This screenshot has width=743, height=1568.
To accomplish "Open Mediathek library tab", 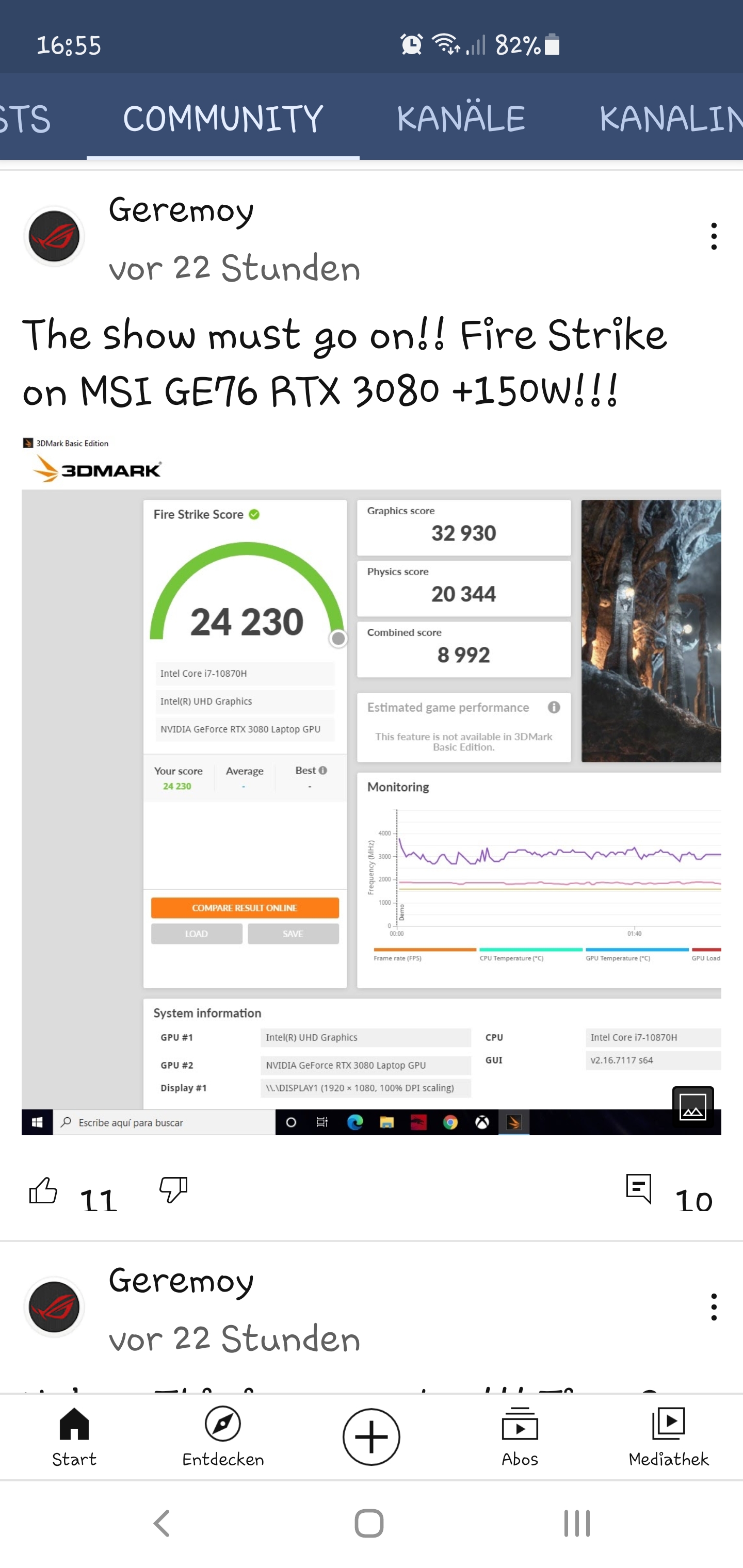I will pos(669,1436).
